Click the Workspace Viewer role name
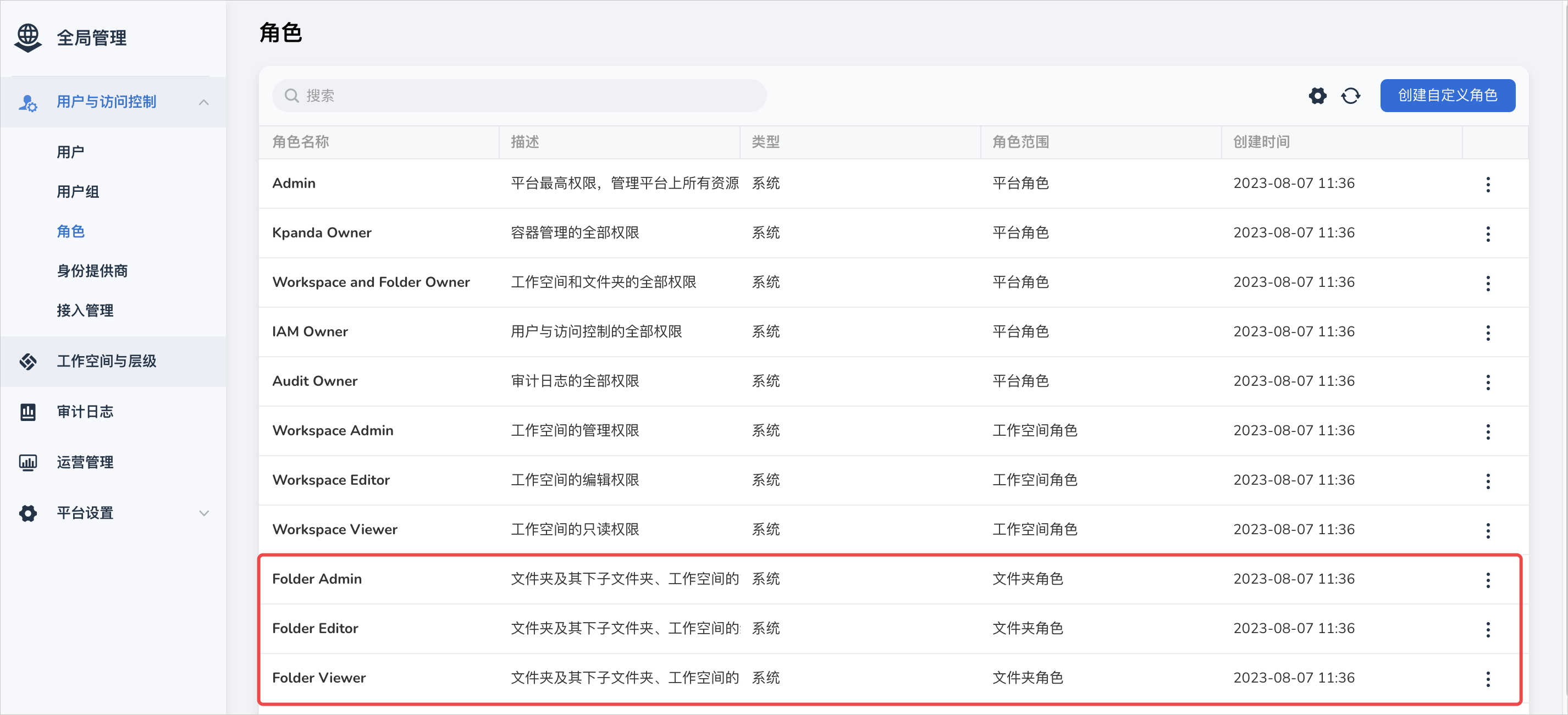This screenshot has height=715, width=1568. pos(335,529)
